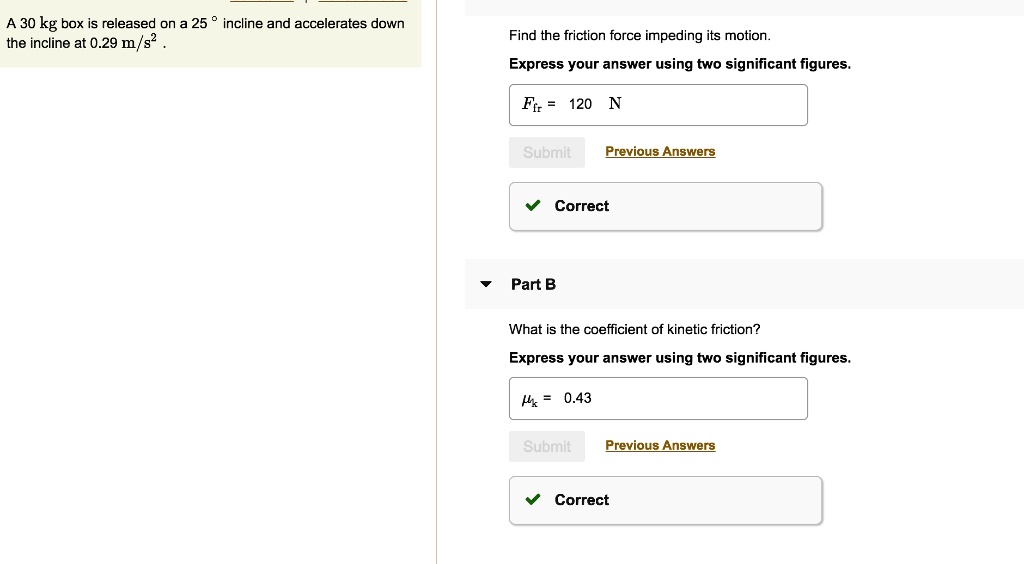Click the significant figures instruction in Part B
This screenshot has height=564, width=1024.
679,358
